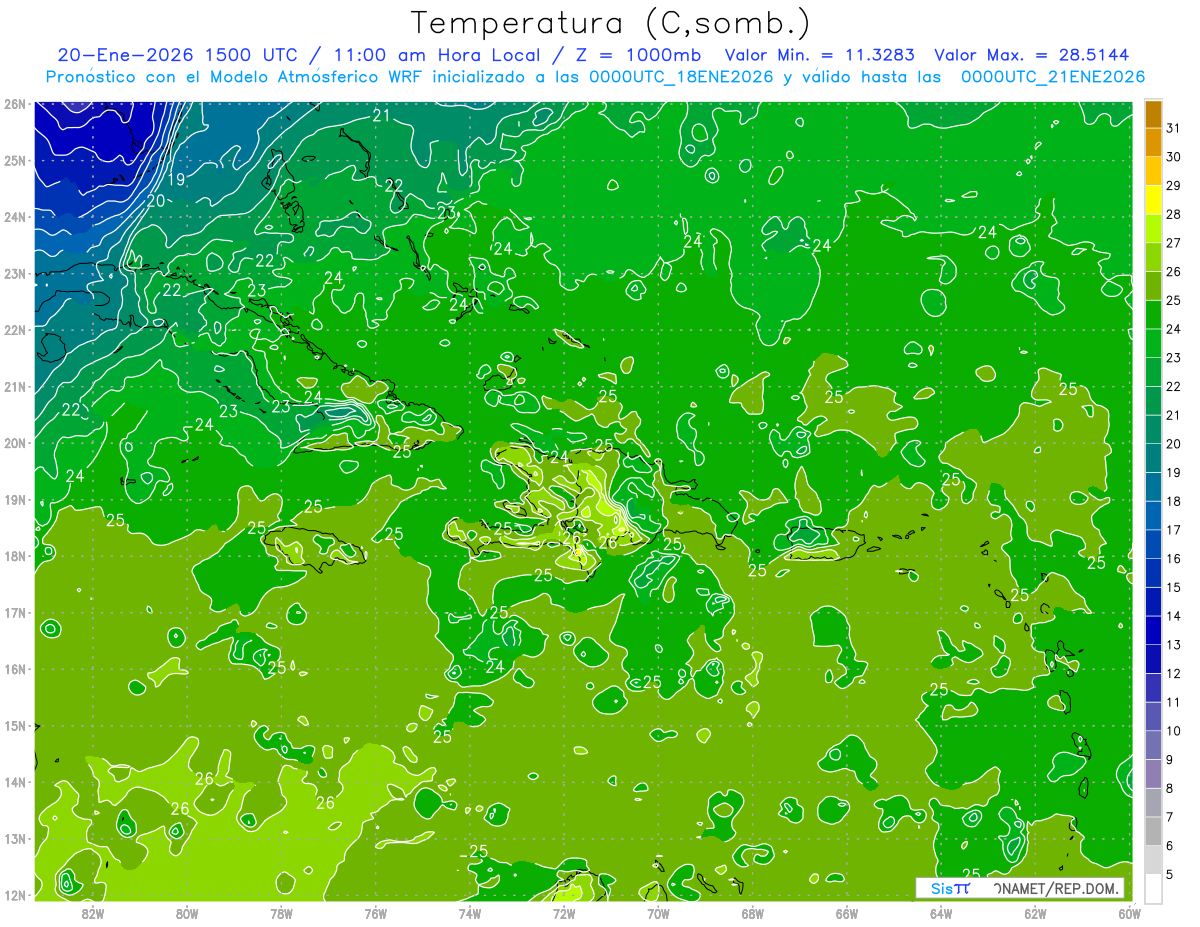The height and width of the screenshot is (927, 1200).
Task: Click the "24N" latitude axis label
Action: (14, 217)
